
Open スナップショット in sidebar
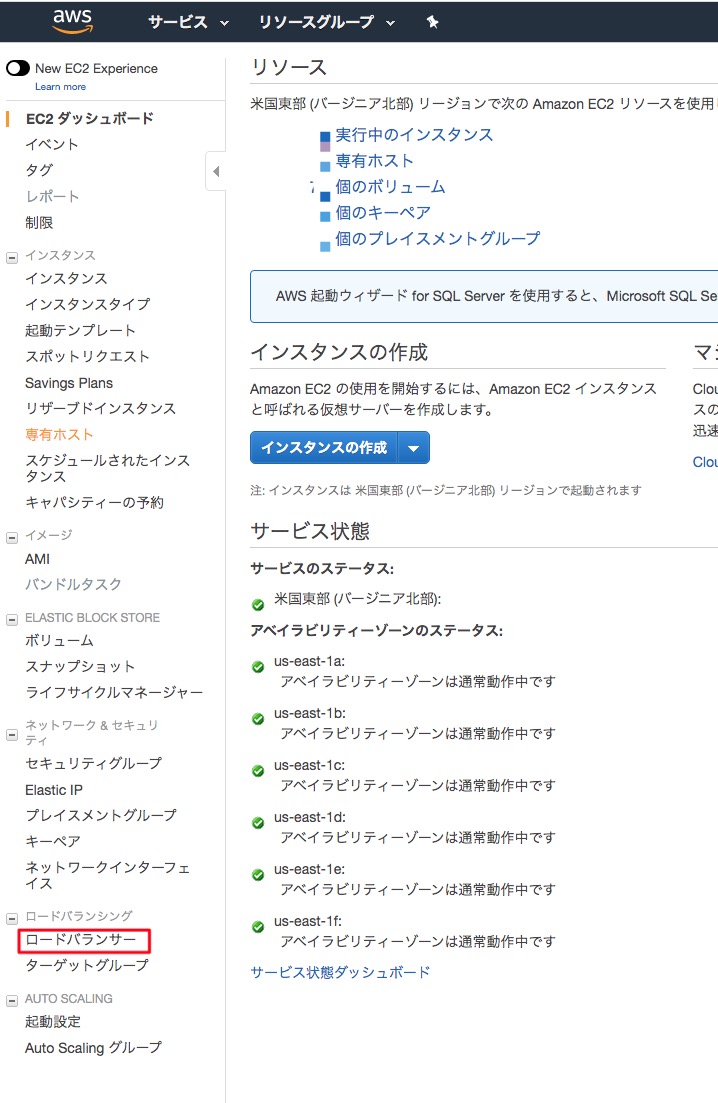click(x=80, y=667)
